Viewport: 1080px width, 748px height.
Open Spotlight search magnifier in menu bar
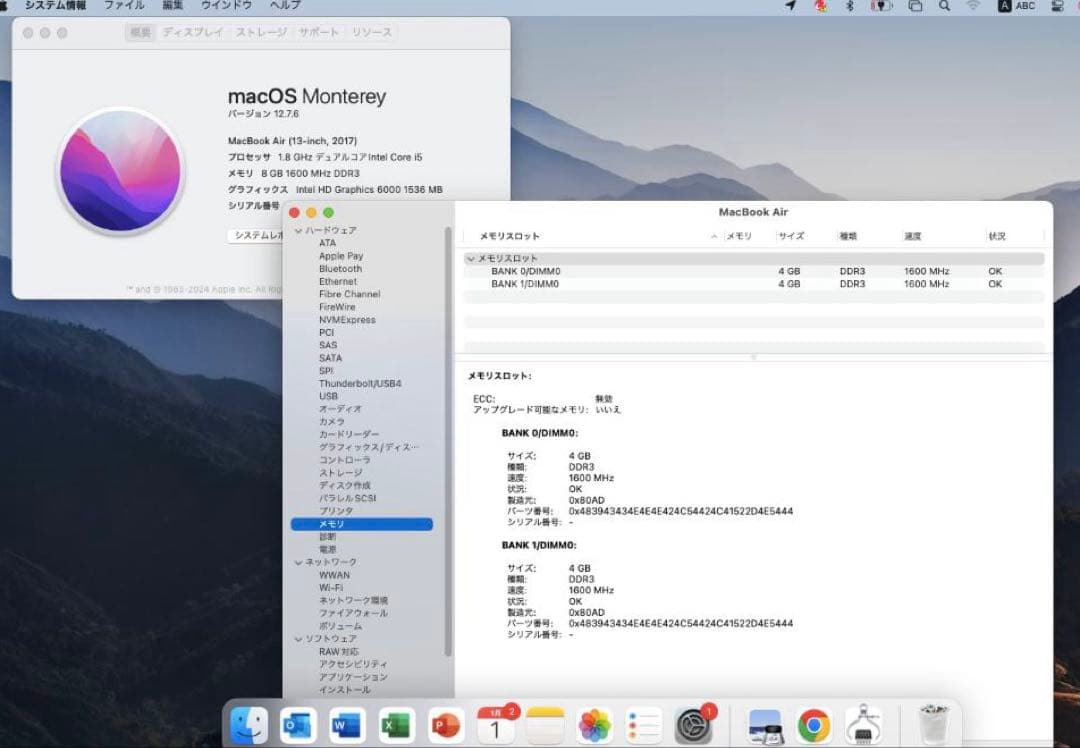944,6
